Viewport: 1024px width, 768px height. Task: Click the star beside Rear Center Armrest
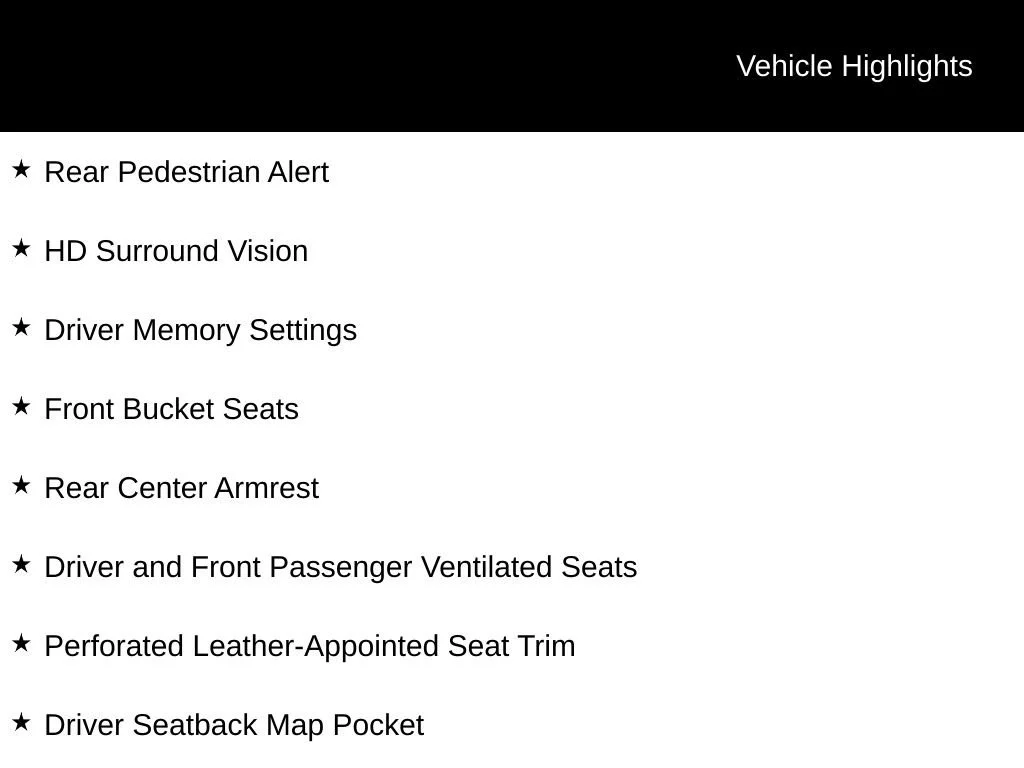21,485
